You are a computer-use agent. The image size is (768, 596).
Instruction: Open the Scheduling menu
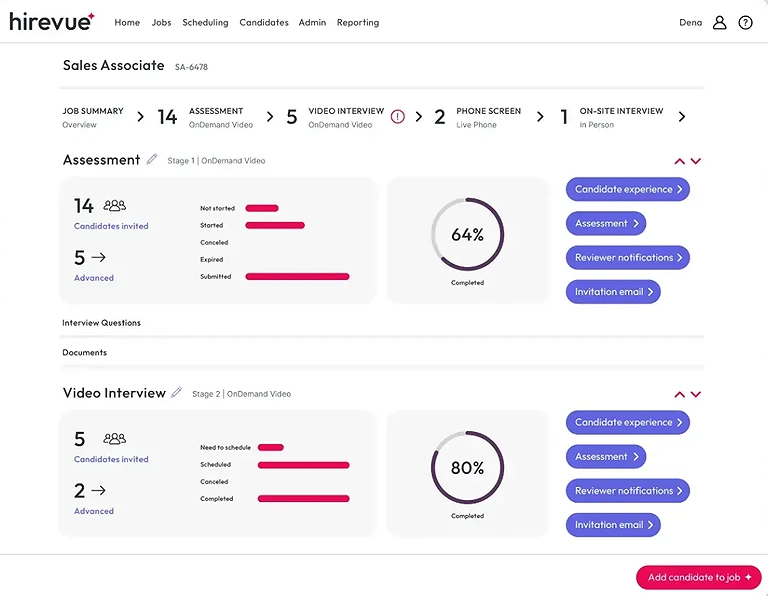point(205,23)
